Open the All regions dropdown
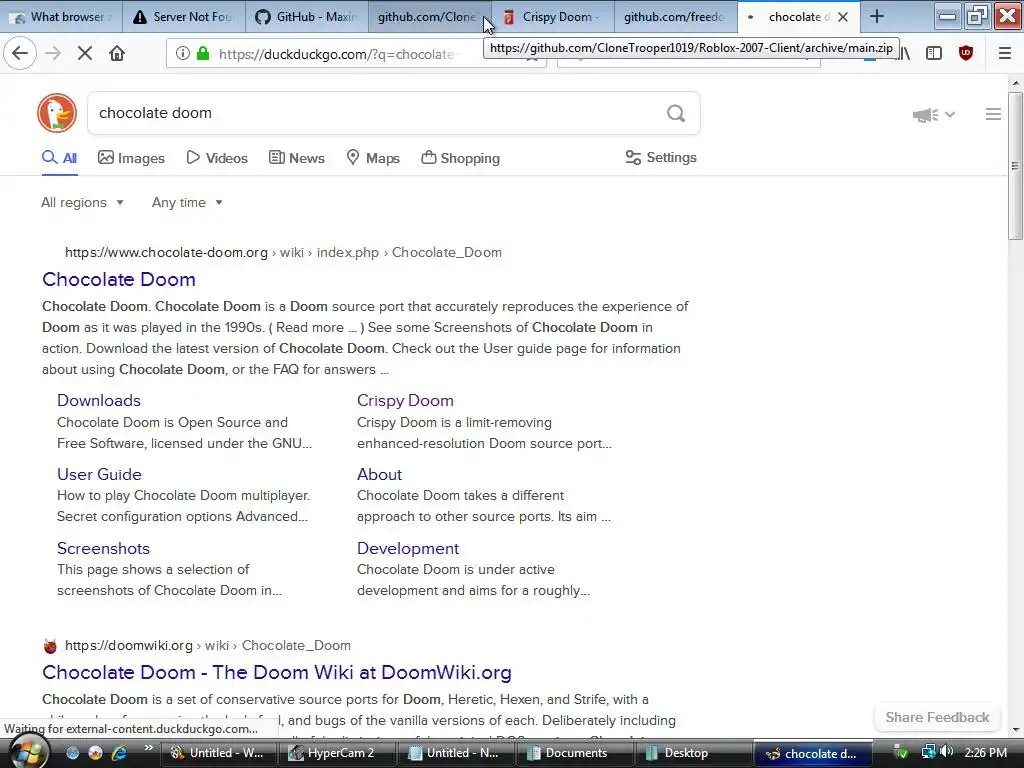 (x=82, y=202)
